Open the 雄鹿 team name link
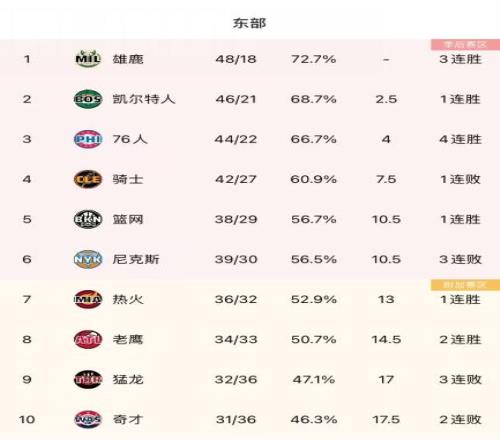This screenshot has height=440, width=500. tap(128, 59)
